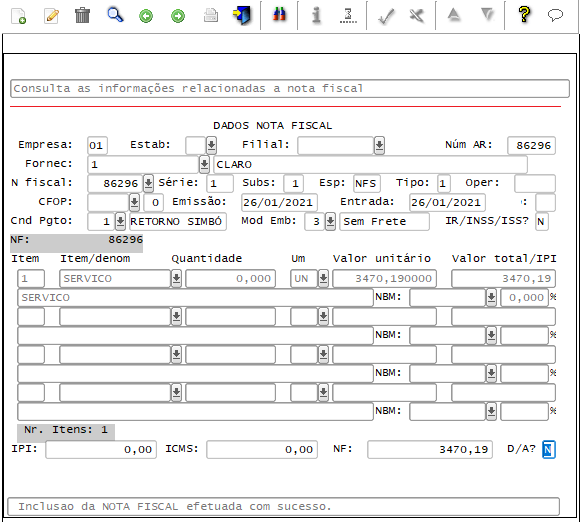Viewport: 581px width, 522px height.
Task: Open the Mod Emb dropdown arrow
Action: 330,222
